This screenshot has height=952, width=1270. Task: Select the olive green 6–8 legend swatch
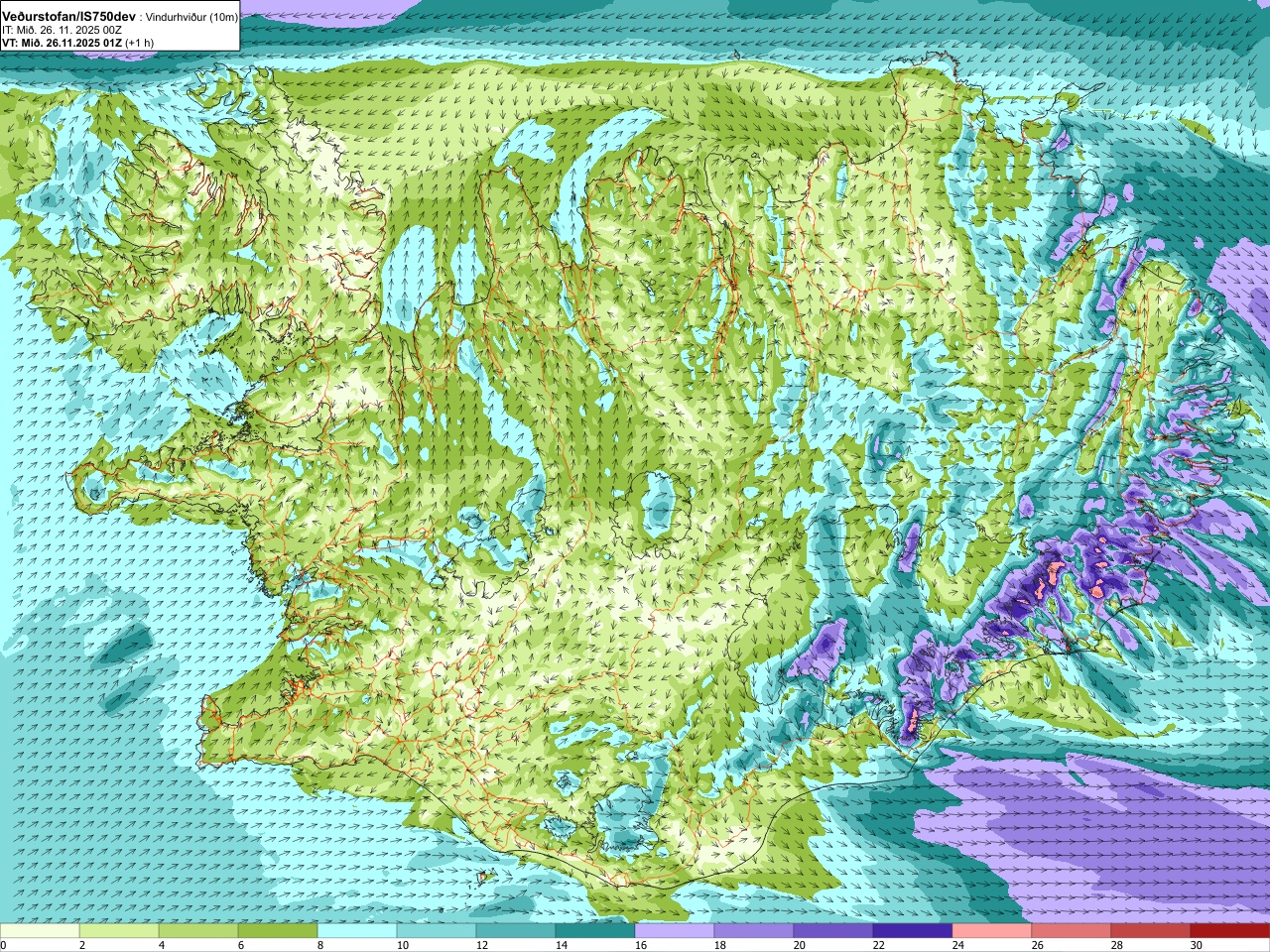point(278,931)
